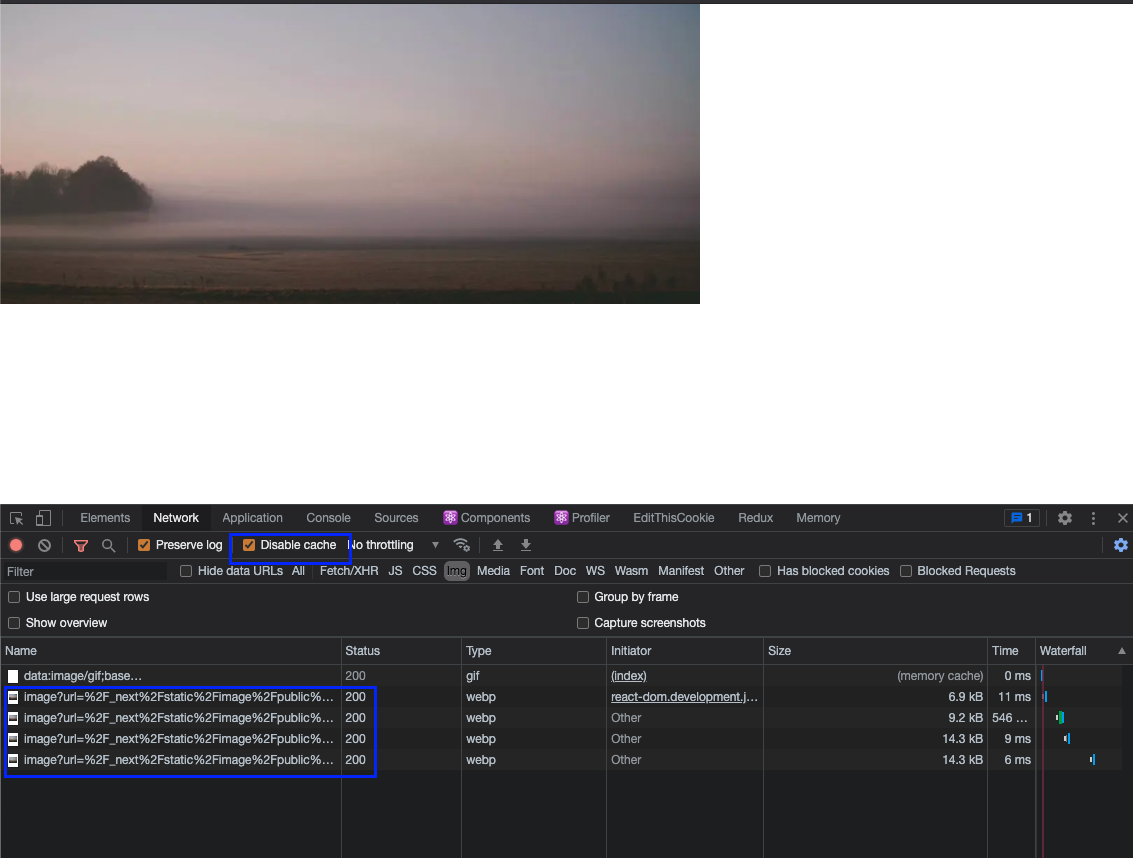Export HAR file with download arrow
The height and width of the screenshot is (858, 1133).
click(x=526, y=545)
